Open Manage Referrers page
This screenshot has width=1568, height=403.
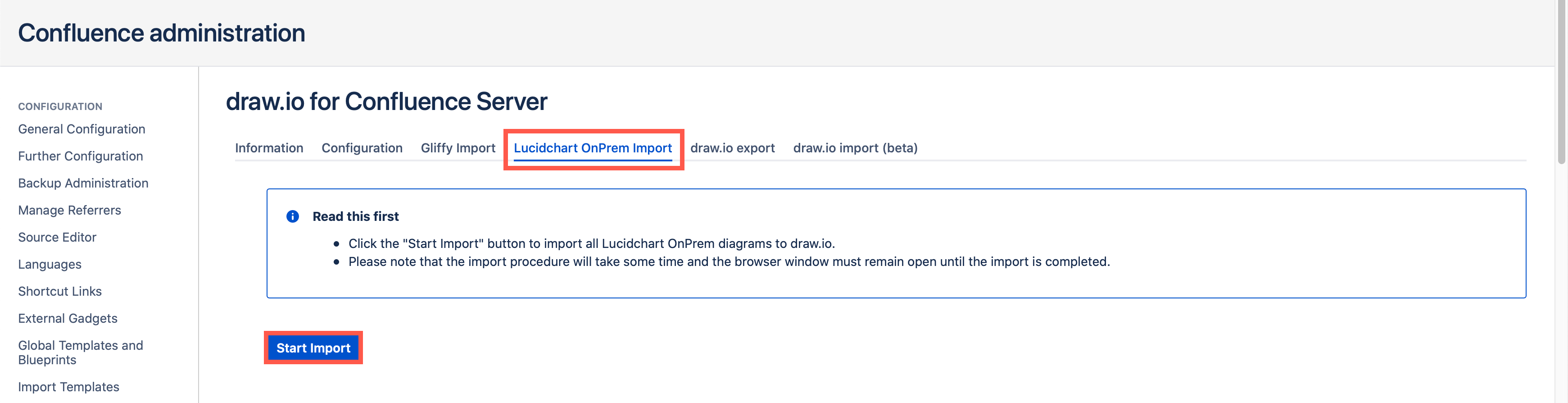pos(69,210)
